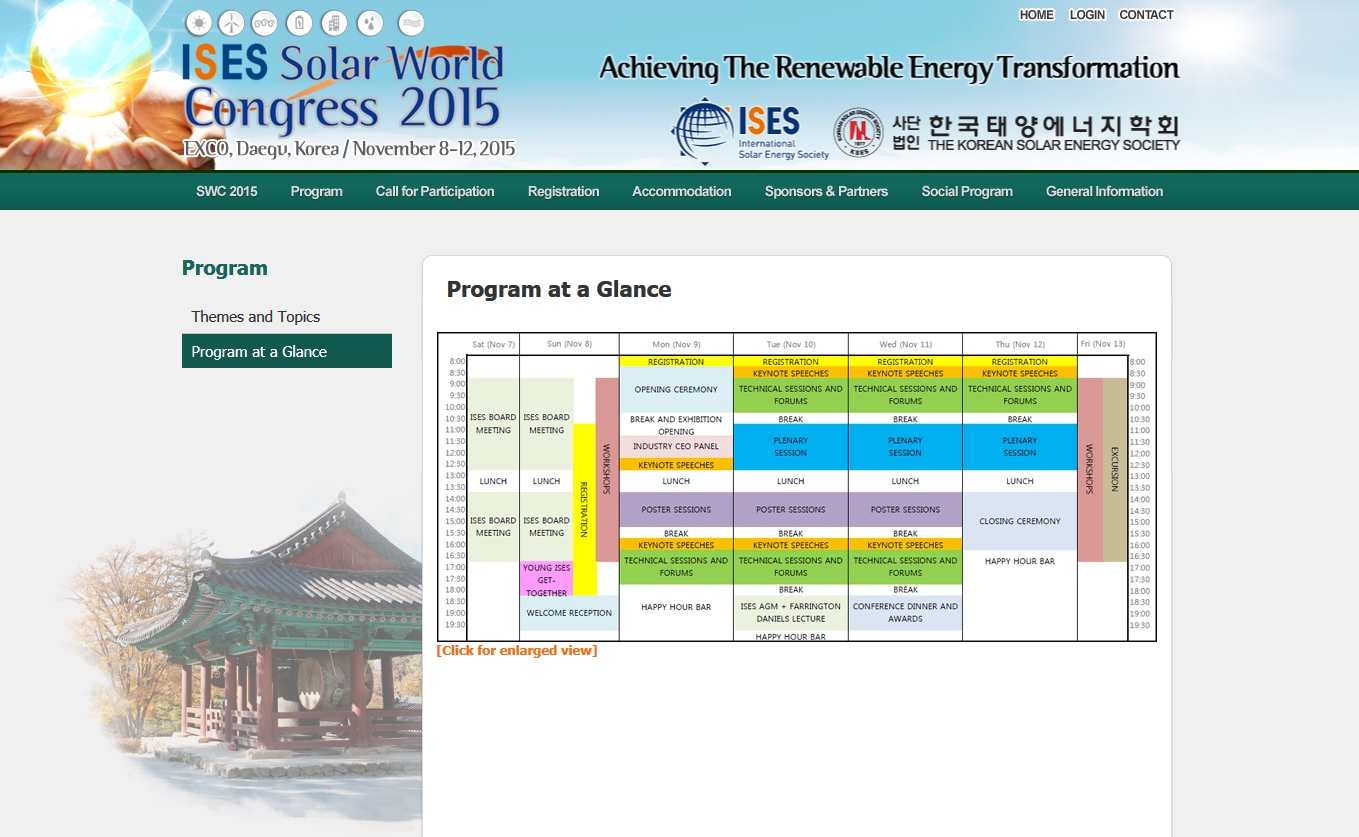Click the 'Program' sidebar heading
Viewport: 1359px width, 837px height.
tap(225, 268)
